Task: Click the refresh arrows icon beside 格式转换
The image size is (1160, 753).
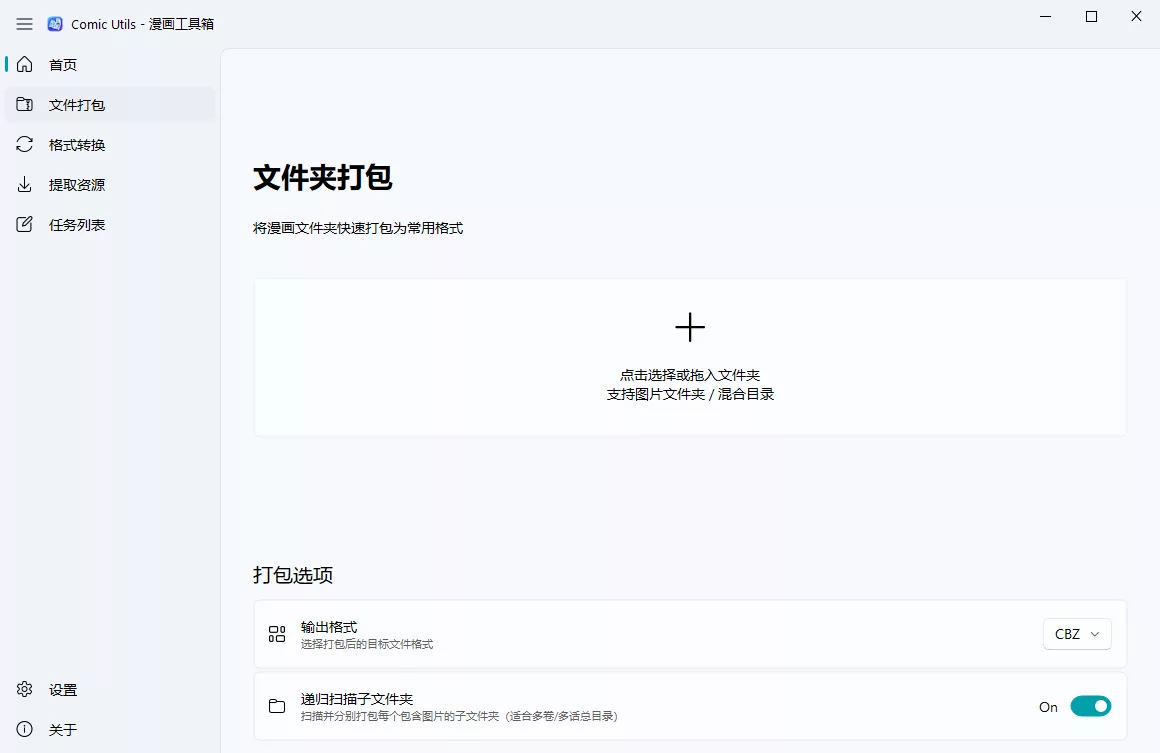Action: click(x=24, y=144)
